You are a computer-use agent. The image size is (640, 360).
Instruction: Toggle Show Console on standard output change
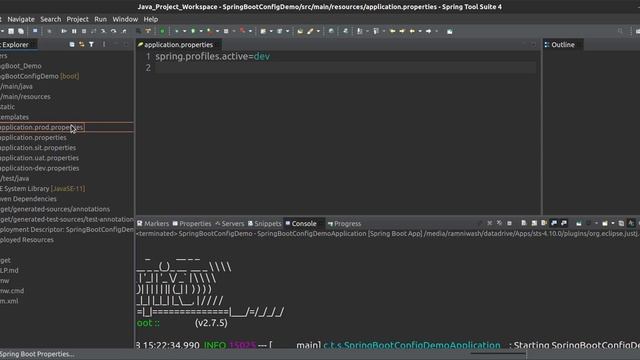[x=554, y=223]
